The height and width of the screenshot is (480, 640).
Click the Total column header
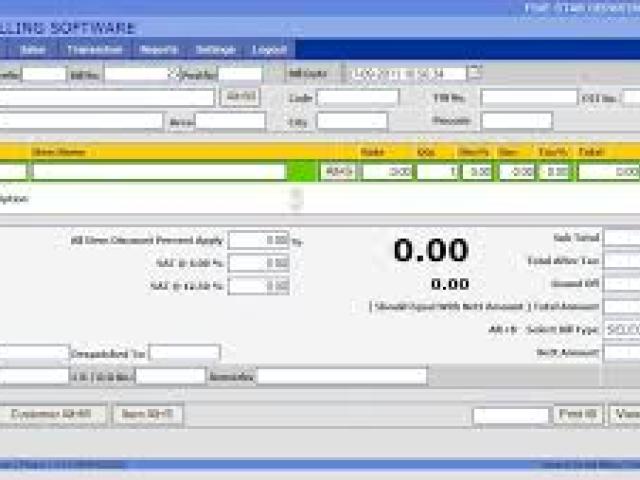591,152
